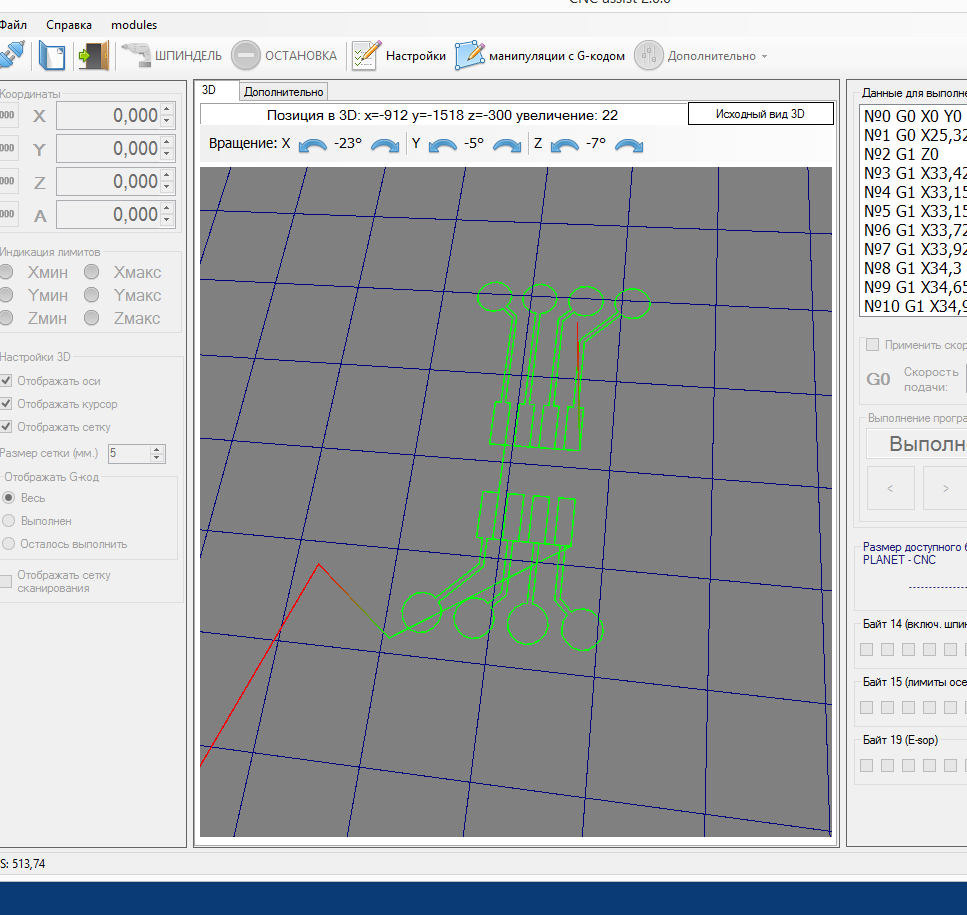967x915 pixels.
Task: Open Настройки settings checklist icon
Action: click(398, 55)
